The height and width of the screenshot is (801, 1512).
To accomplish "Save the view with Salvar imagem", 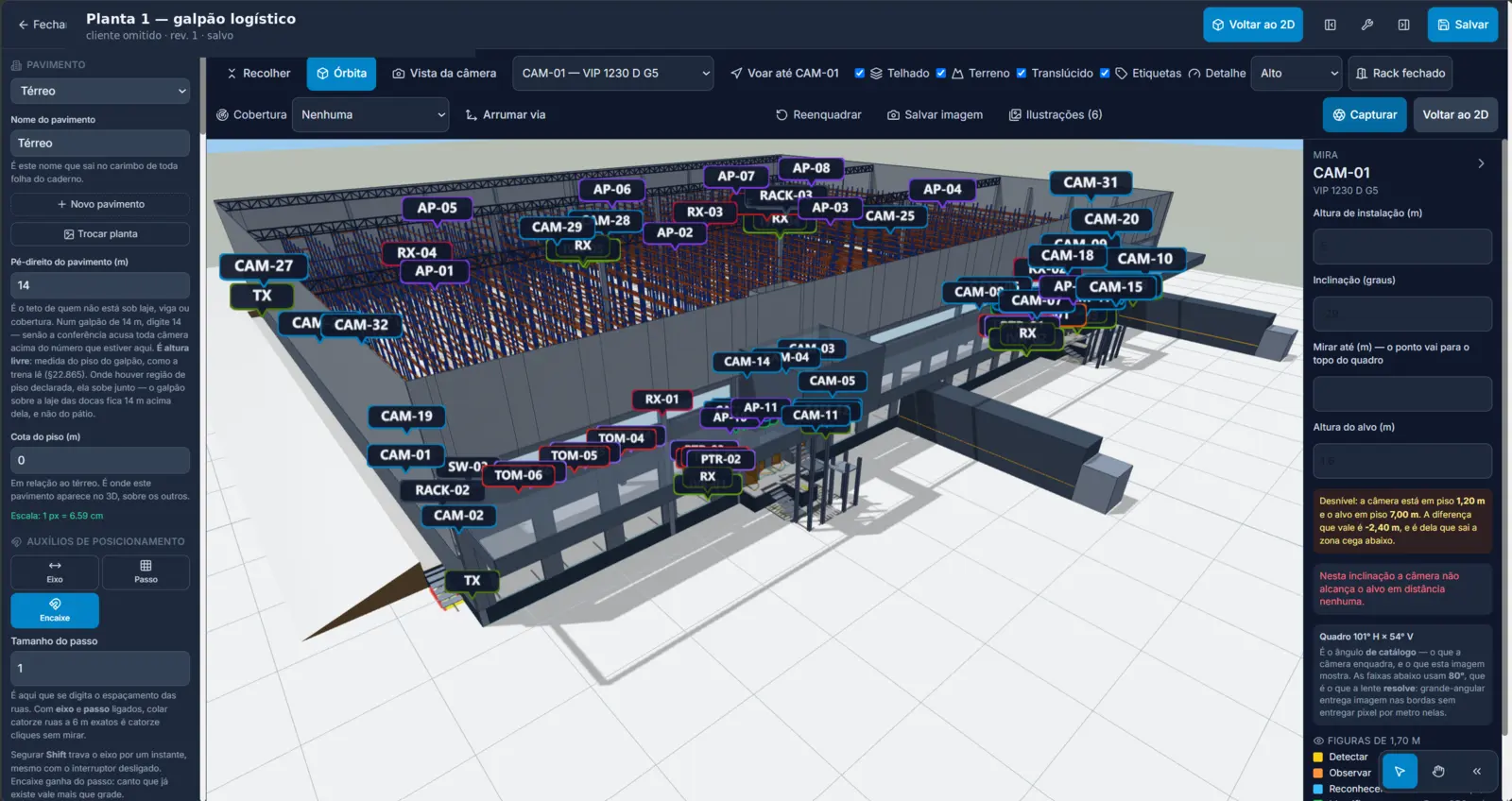I will coord(935,114).
